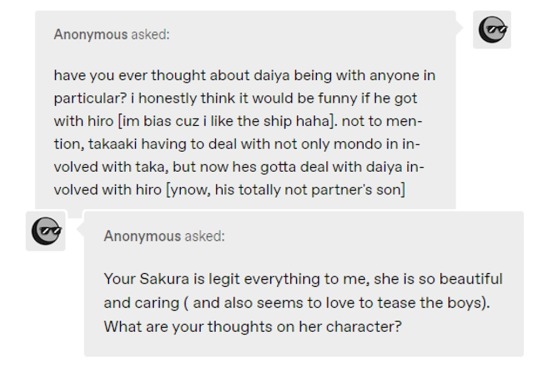Click the second ask about Sakura's character
This screenshot has height=373, width=540.
point(304,284)
